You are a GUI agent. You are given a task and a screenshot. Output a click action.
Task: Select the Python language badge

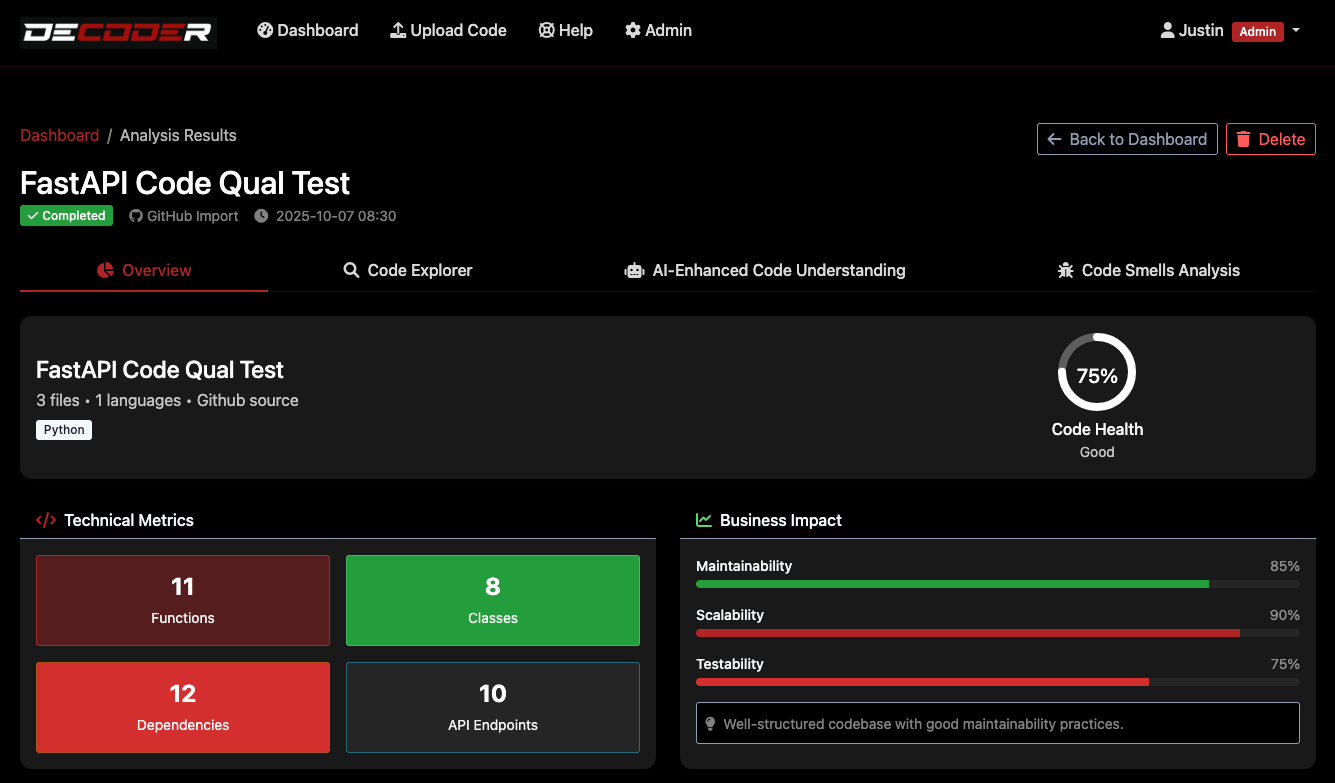63,429
